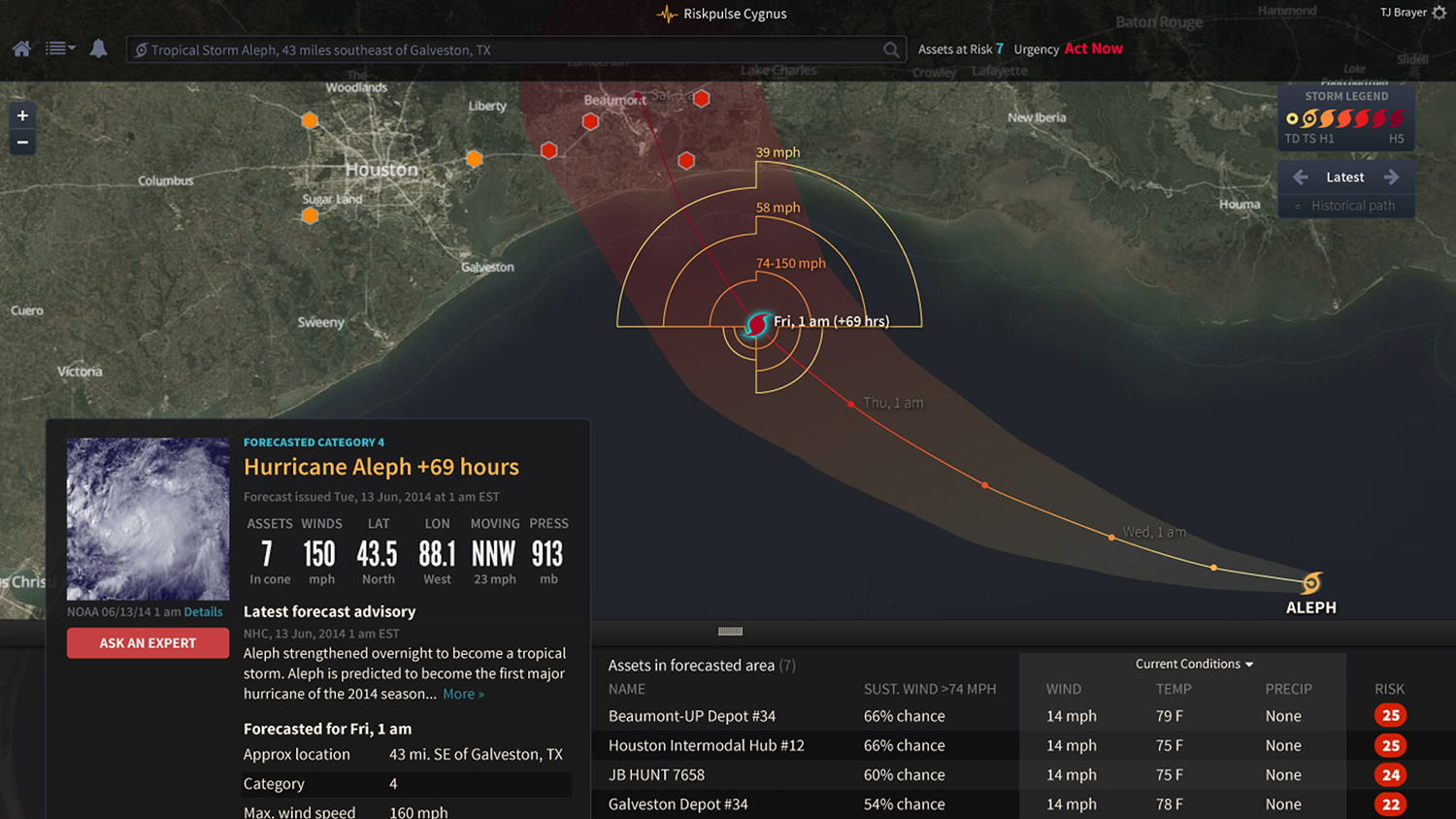Open the TJ Brayer user name

(1404, 13)
